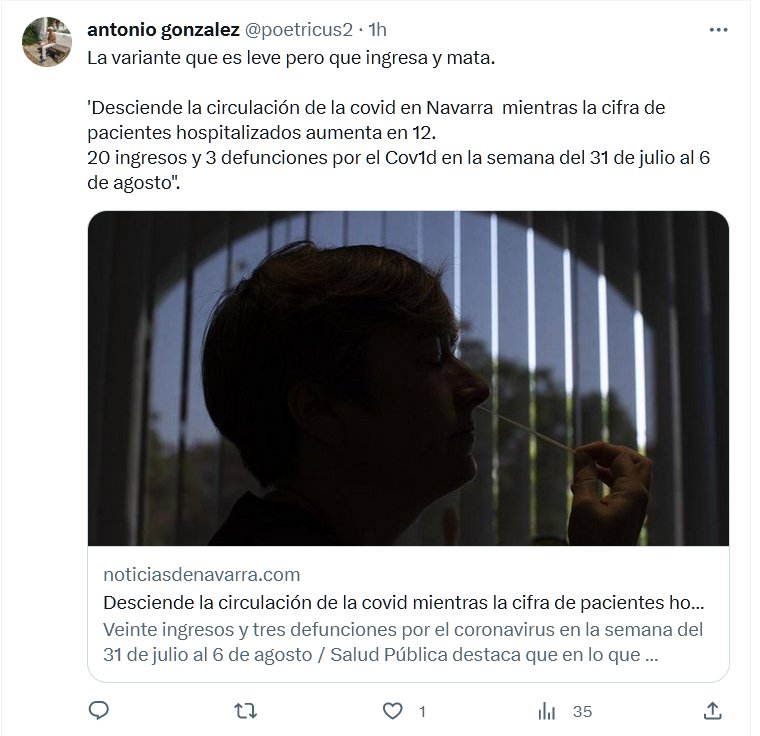Click antonio gonzalez's profile avatar
The width and height of the screenshot is (760, 736).
point(47,42)
